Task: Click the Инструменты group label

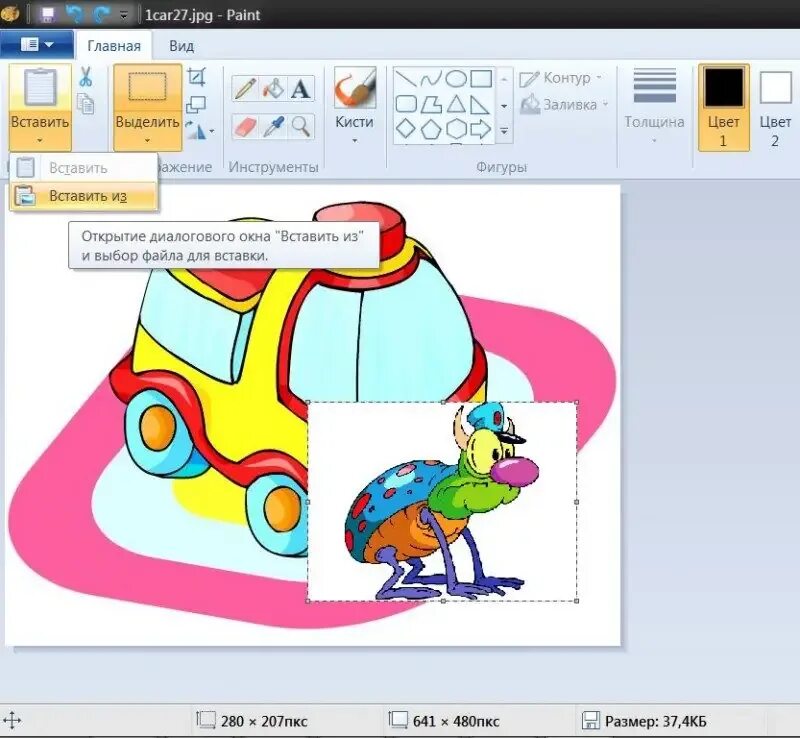Action: coord(273,167)
